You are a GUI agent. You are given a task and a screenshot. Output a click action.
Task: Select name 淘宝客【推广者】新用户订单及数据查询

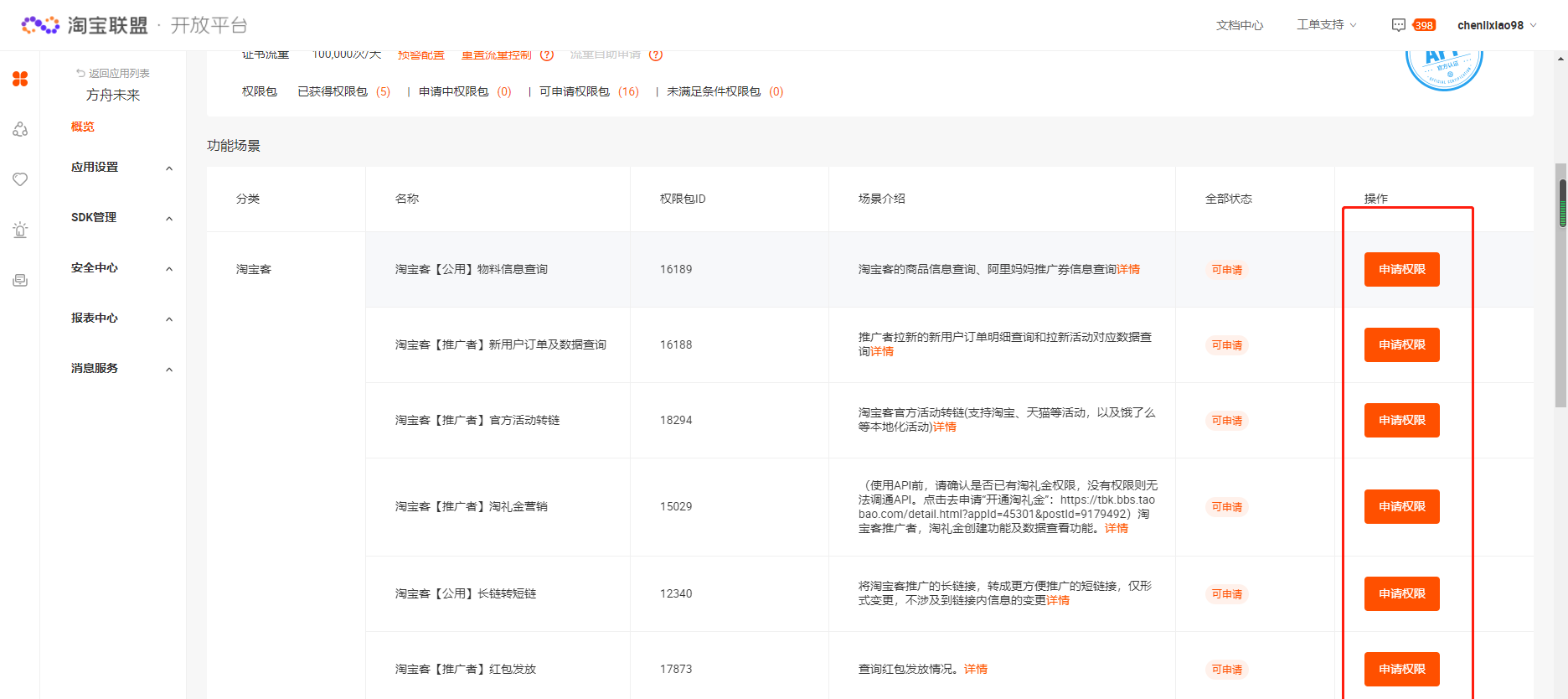pos(501,344)
